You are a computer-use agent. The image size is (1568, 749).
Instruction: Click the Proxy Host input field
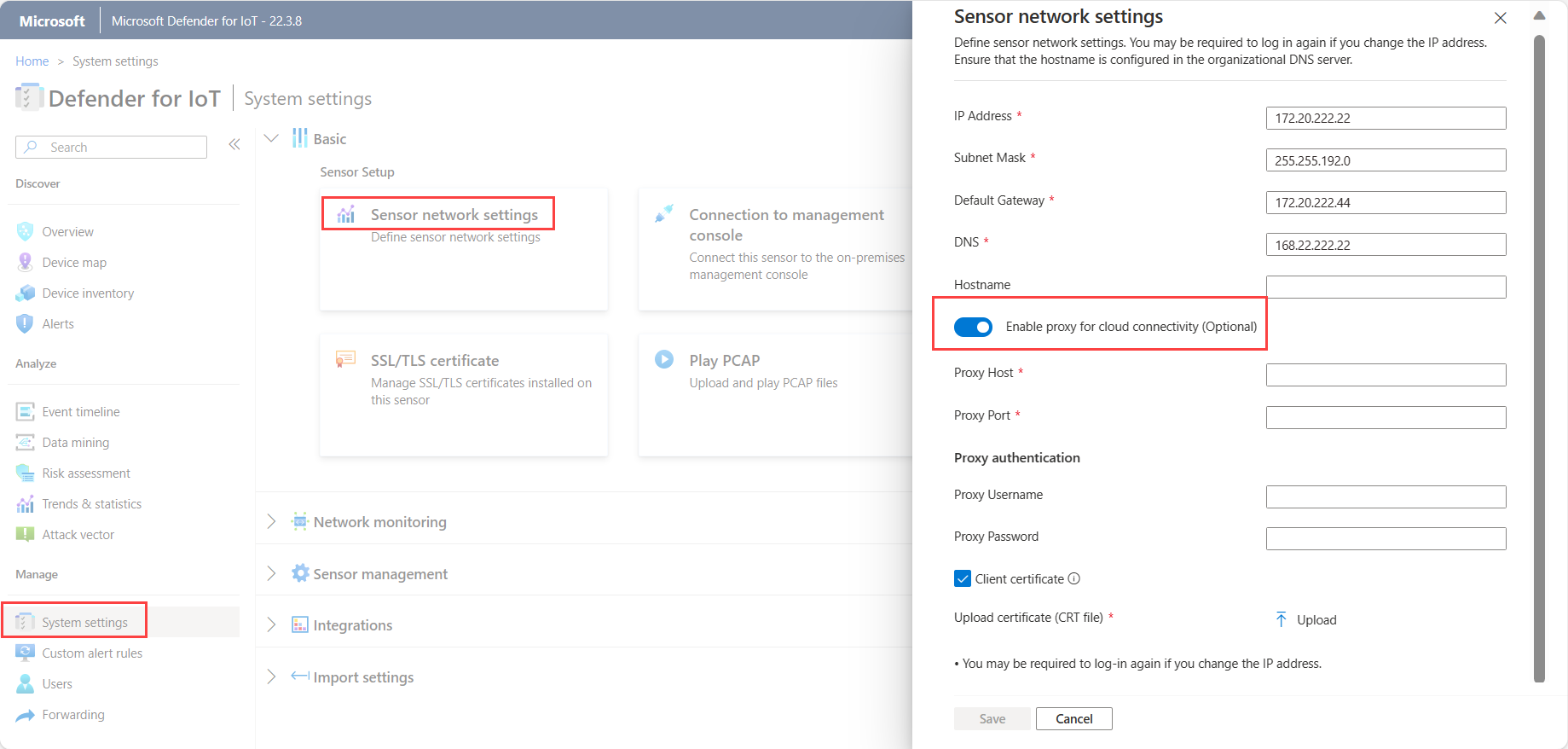tap(1386, 374)
